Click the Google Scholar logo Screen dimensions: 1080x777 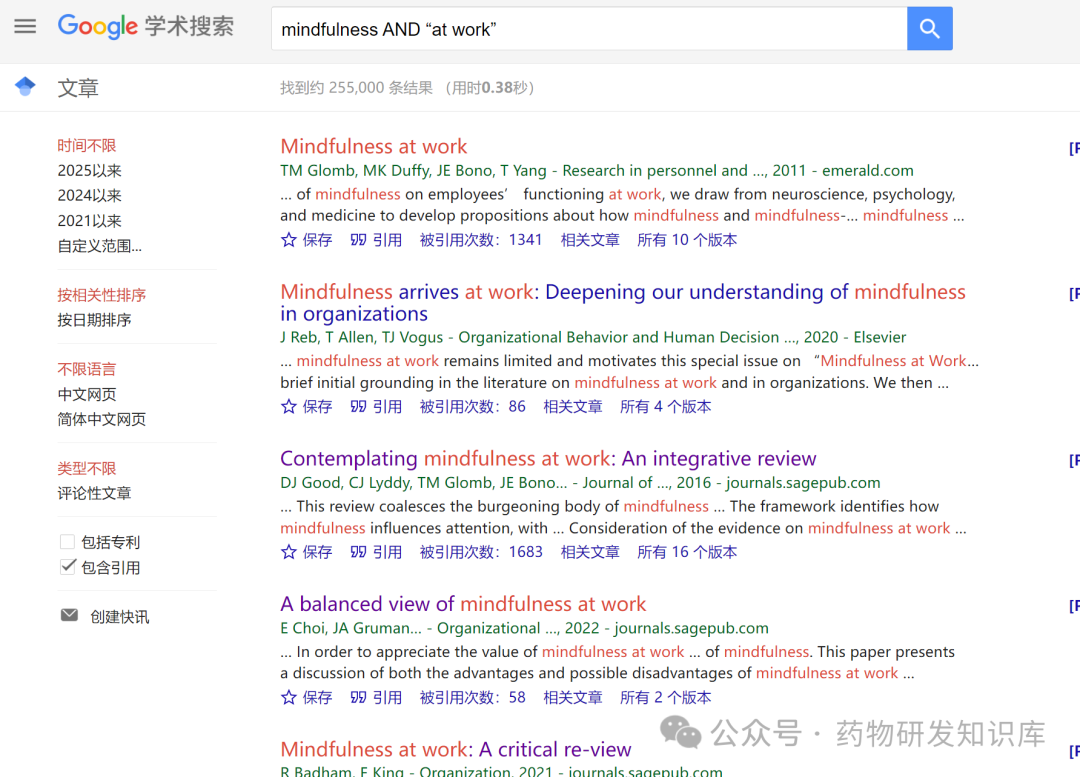point(146,27)
